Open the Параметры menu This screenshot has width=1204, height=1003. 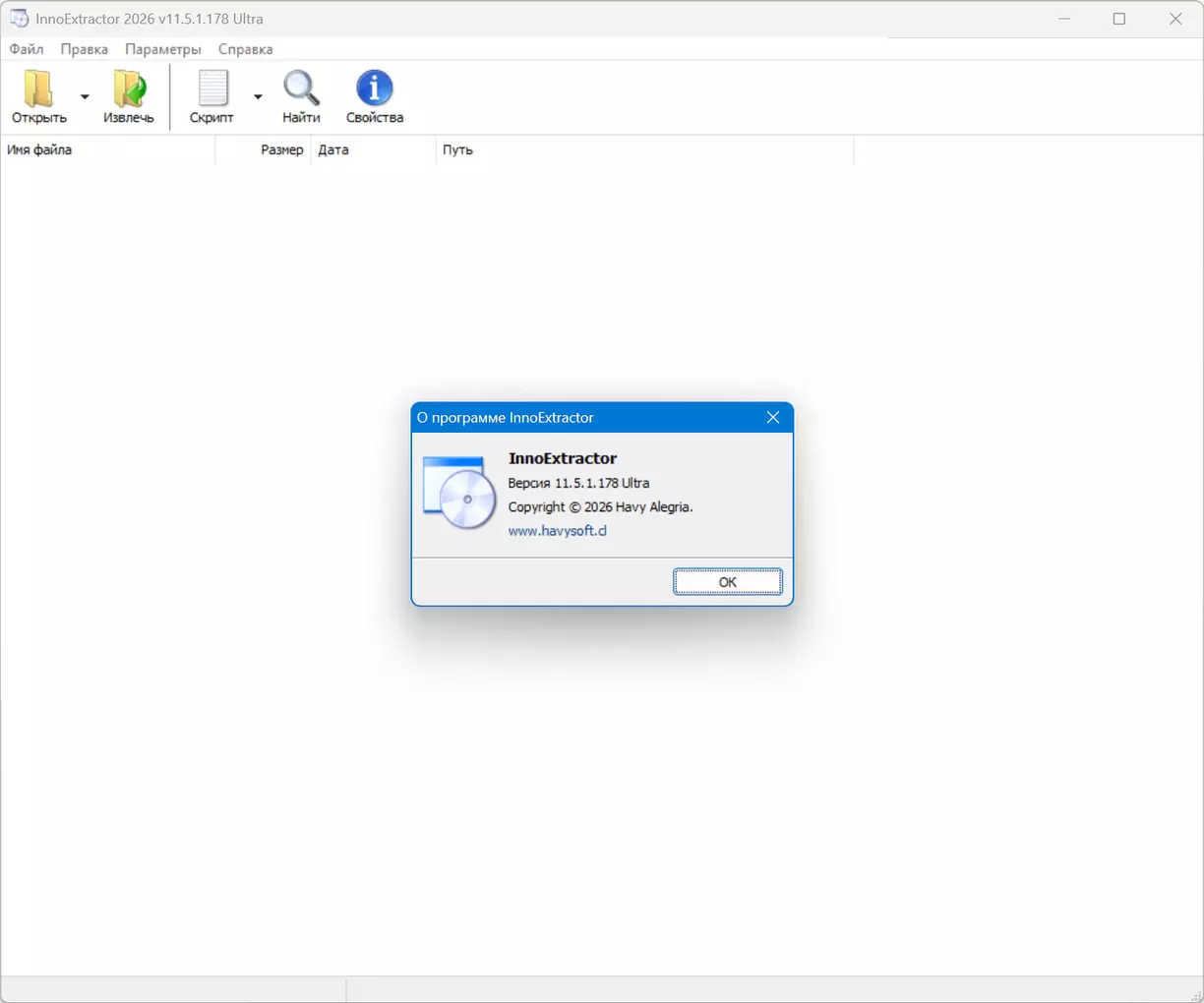click(162, 49)
